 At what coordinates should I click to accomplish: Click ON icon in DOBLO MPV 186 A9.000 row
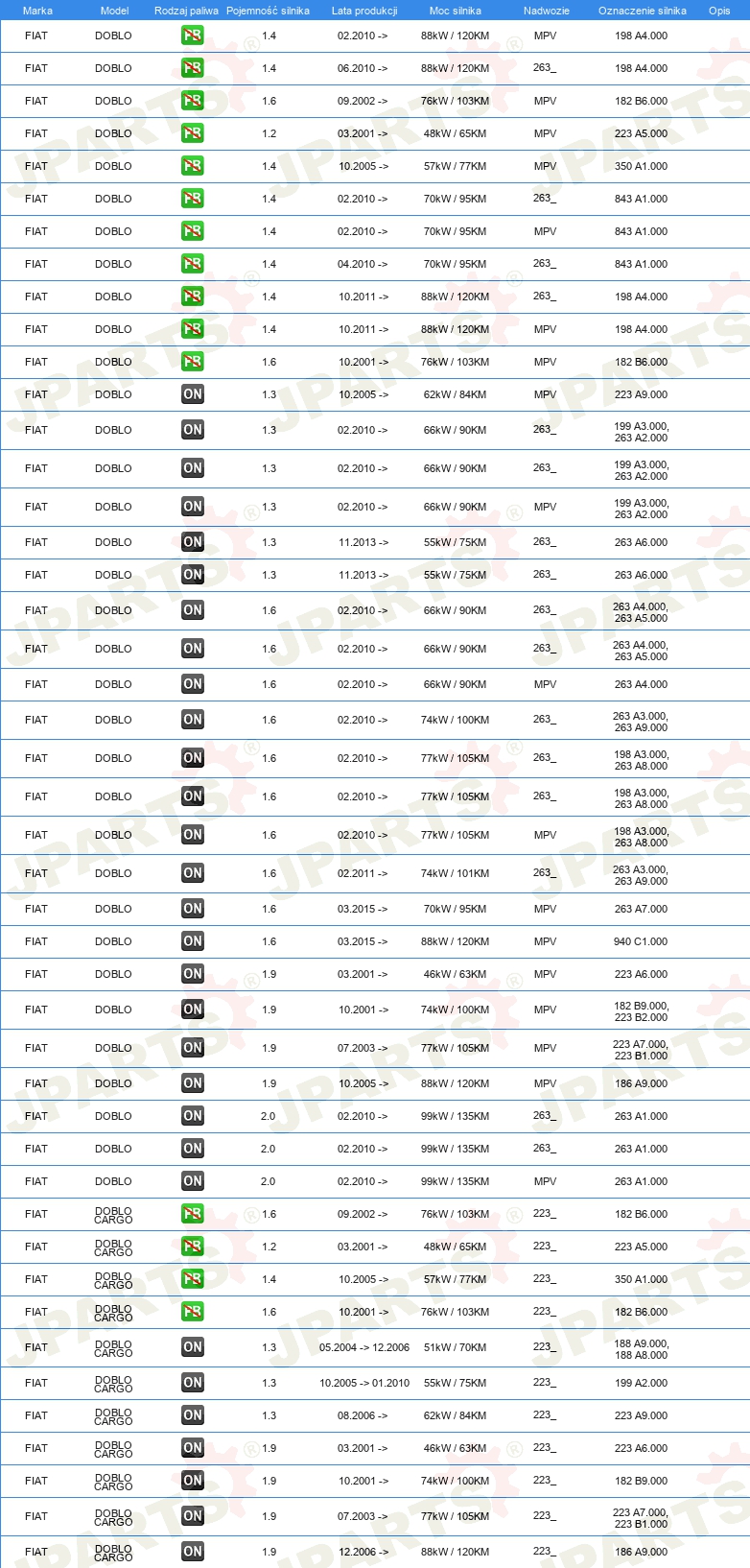coord(193,1083)
